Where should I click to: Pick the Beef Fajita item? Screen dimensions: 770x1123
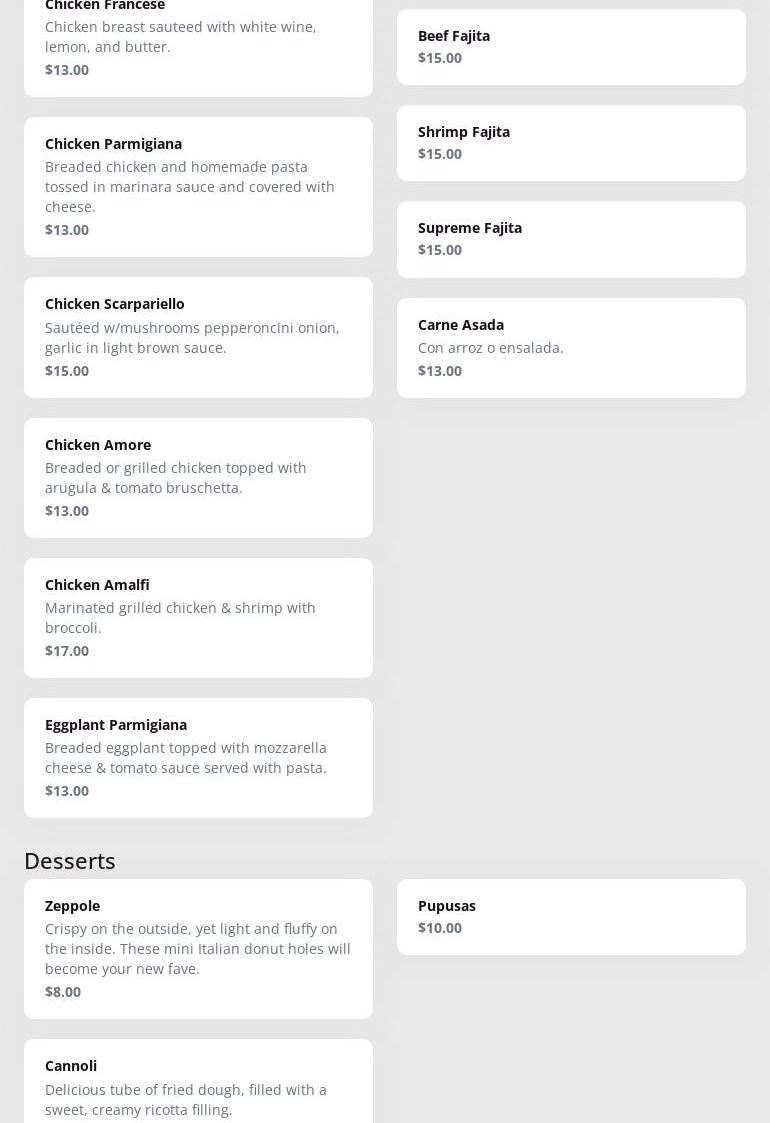571,47
